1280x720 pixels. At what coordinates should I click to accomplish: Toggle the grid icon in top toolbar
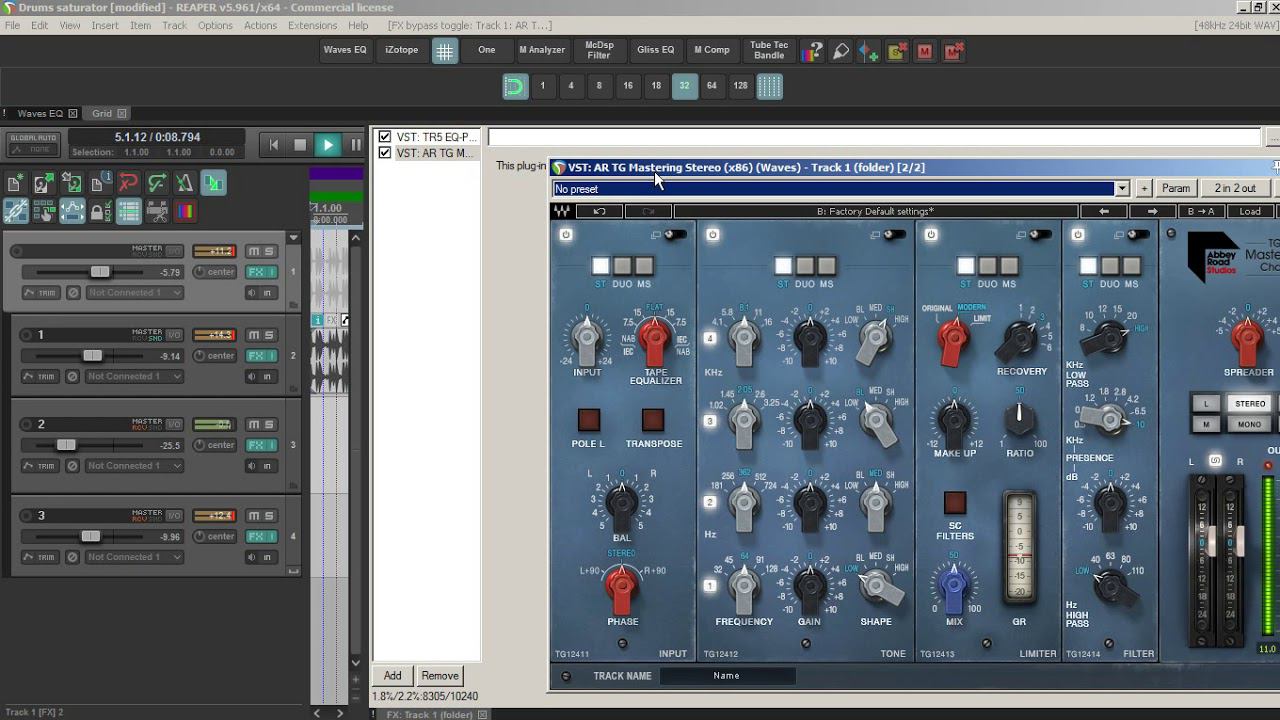[x=445, y=51]
